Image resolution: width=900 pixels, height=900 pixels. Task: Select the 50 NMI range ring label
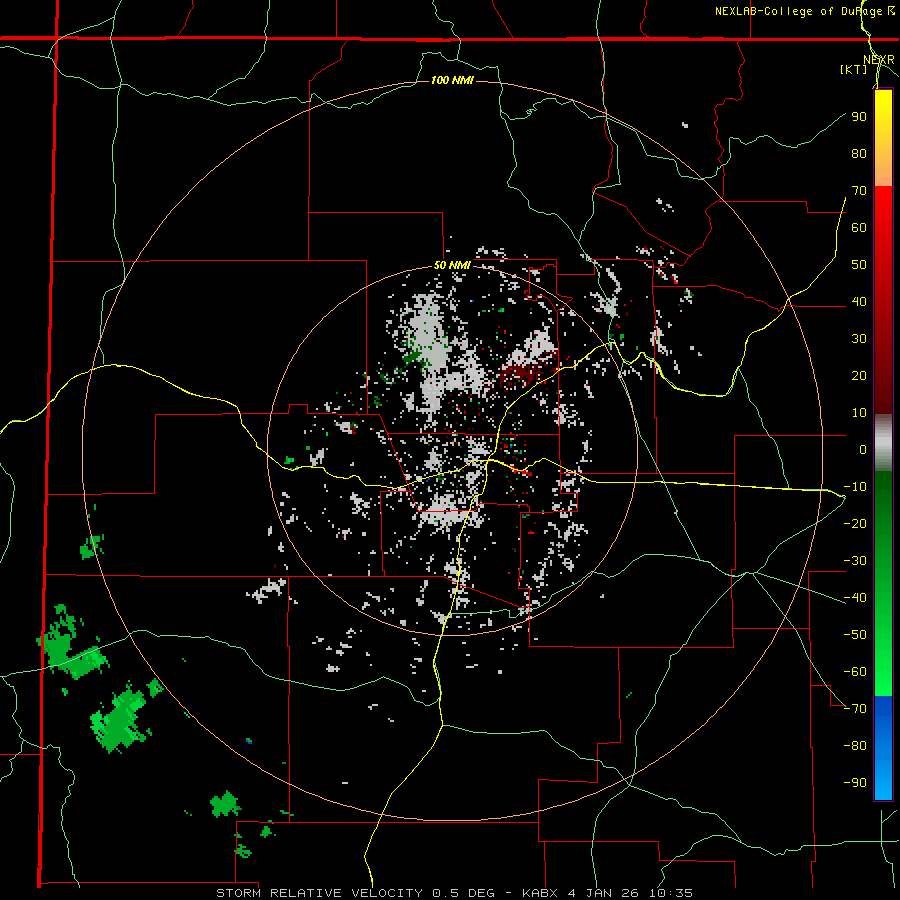pyautogui.click(x=452, y=265)
